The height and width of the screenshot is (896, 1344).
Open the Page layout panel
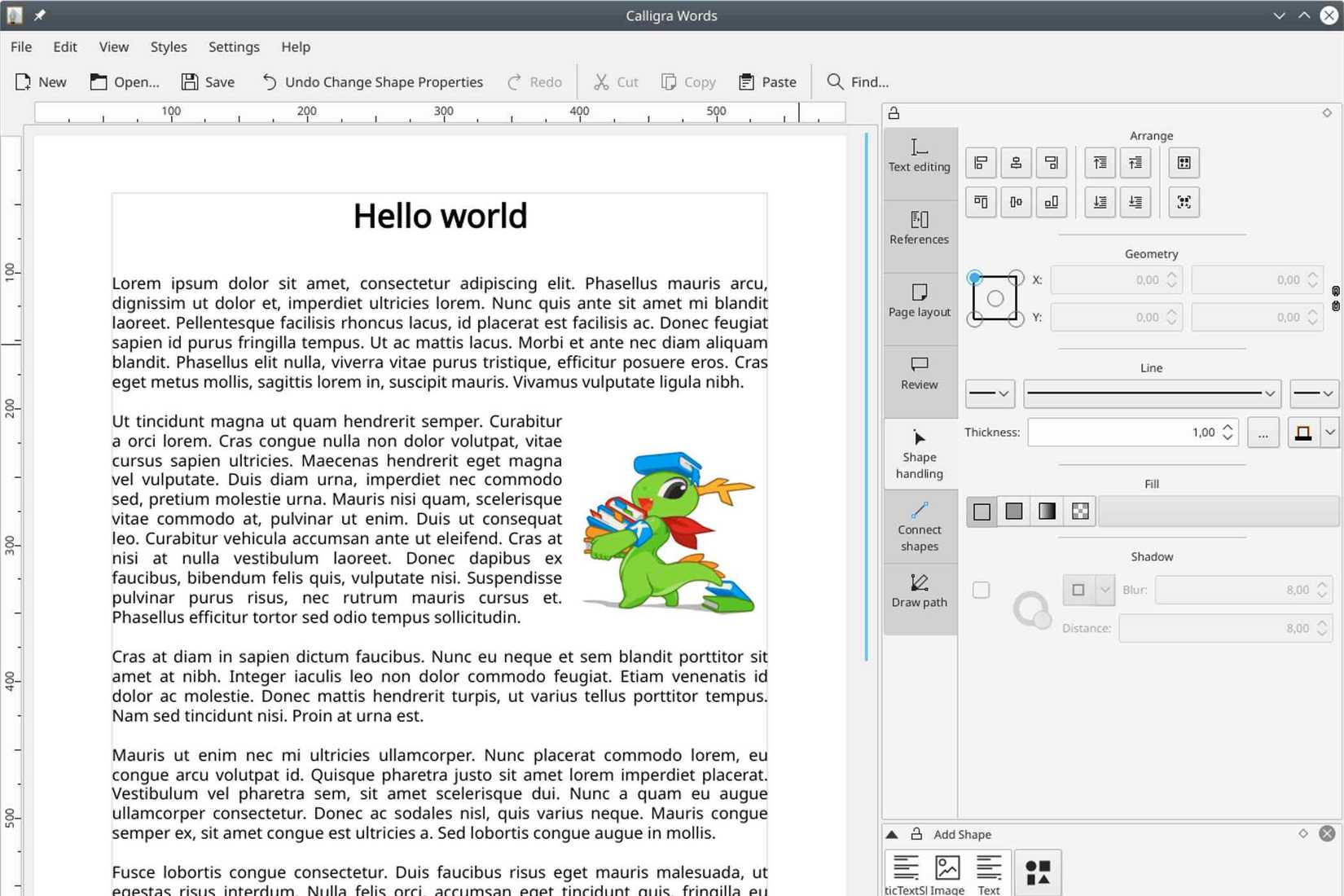coord(919,300)
